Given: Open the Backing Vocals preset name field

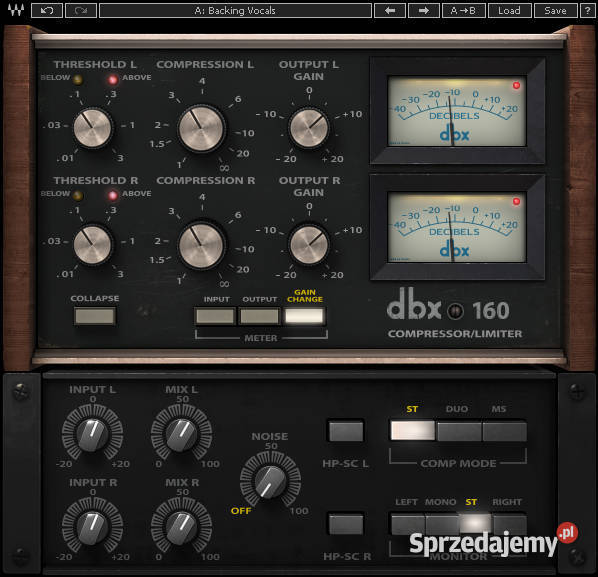Looking at the screenshot, I should [x=235, y=11].
